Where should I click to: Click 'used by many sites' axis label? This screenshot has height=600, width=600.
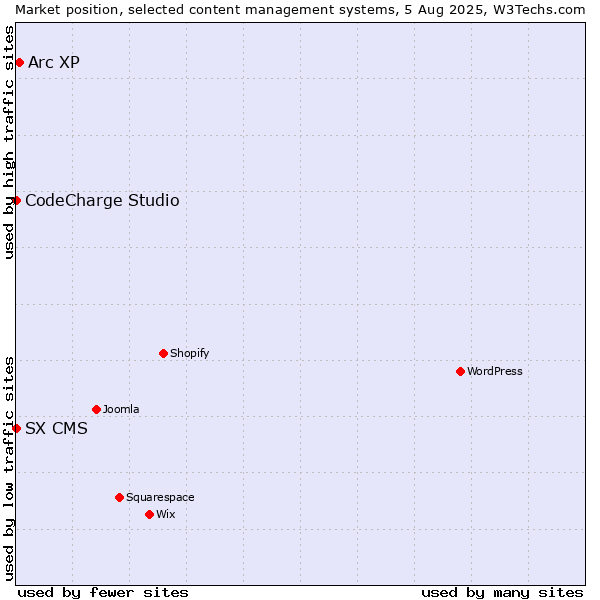pyautogui.click(x=502, y=593)
